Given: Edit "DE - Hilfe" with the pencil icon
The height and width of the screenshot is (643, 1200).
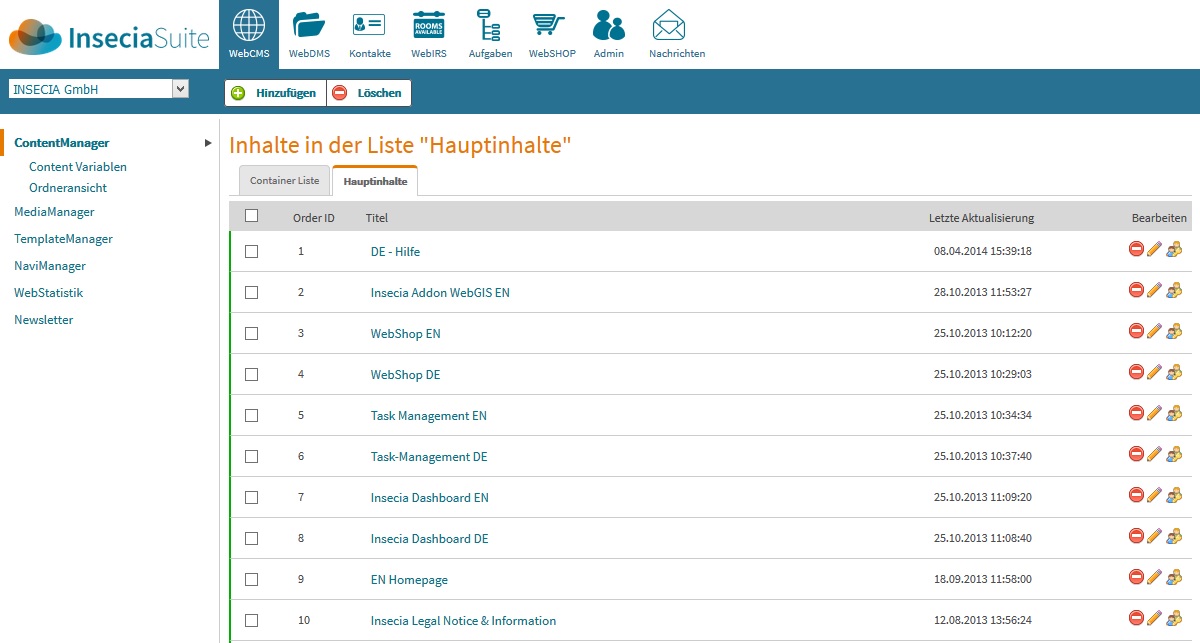Looking at the screenshot, I should pyautogui.click(x=1154, y=249).
